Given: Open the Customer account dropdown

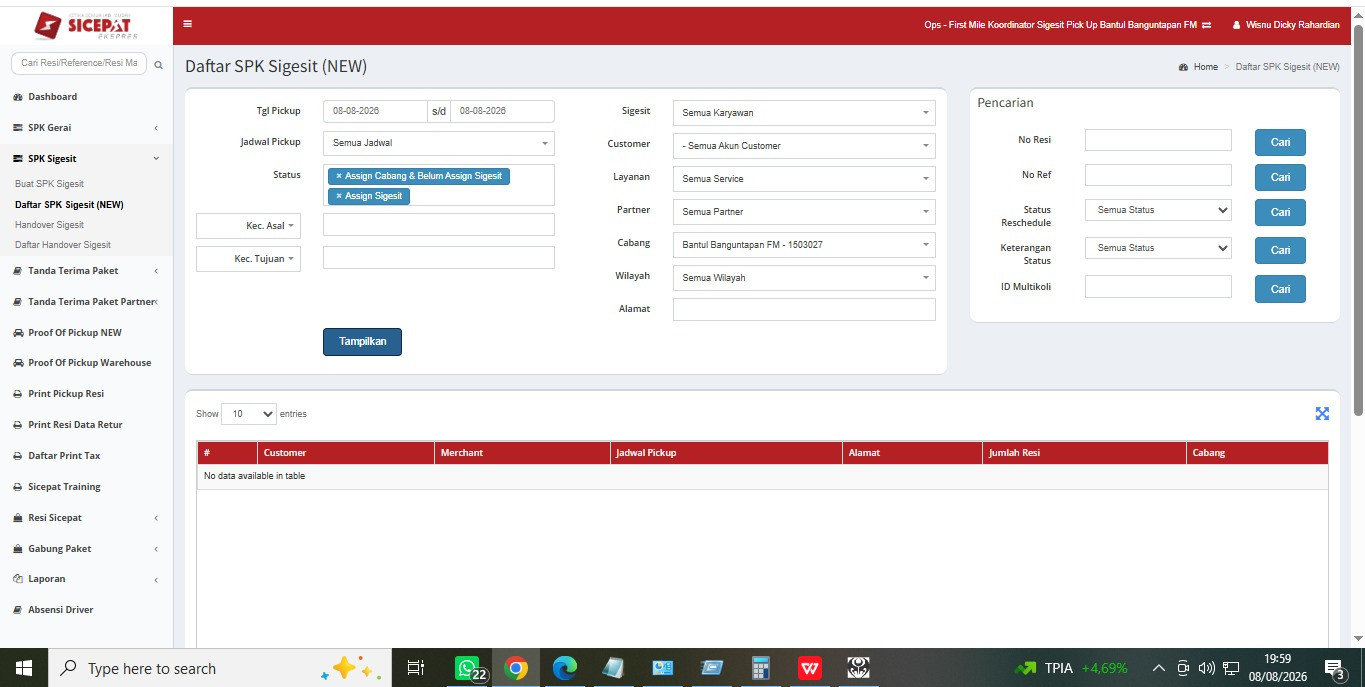Looking at the screenshot, I should (804, 146).
